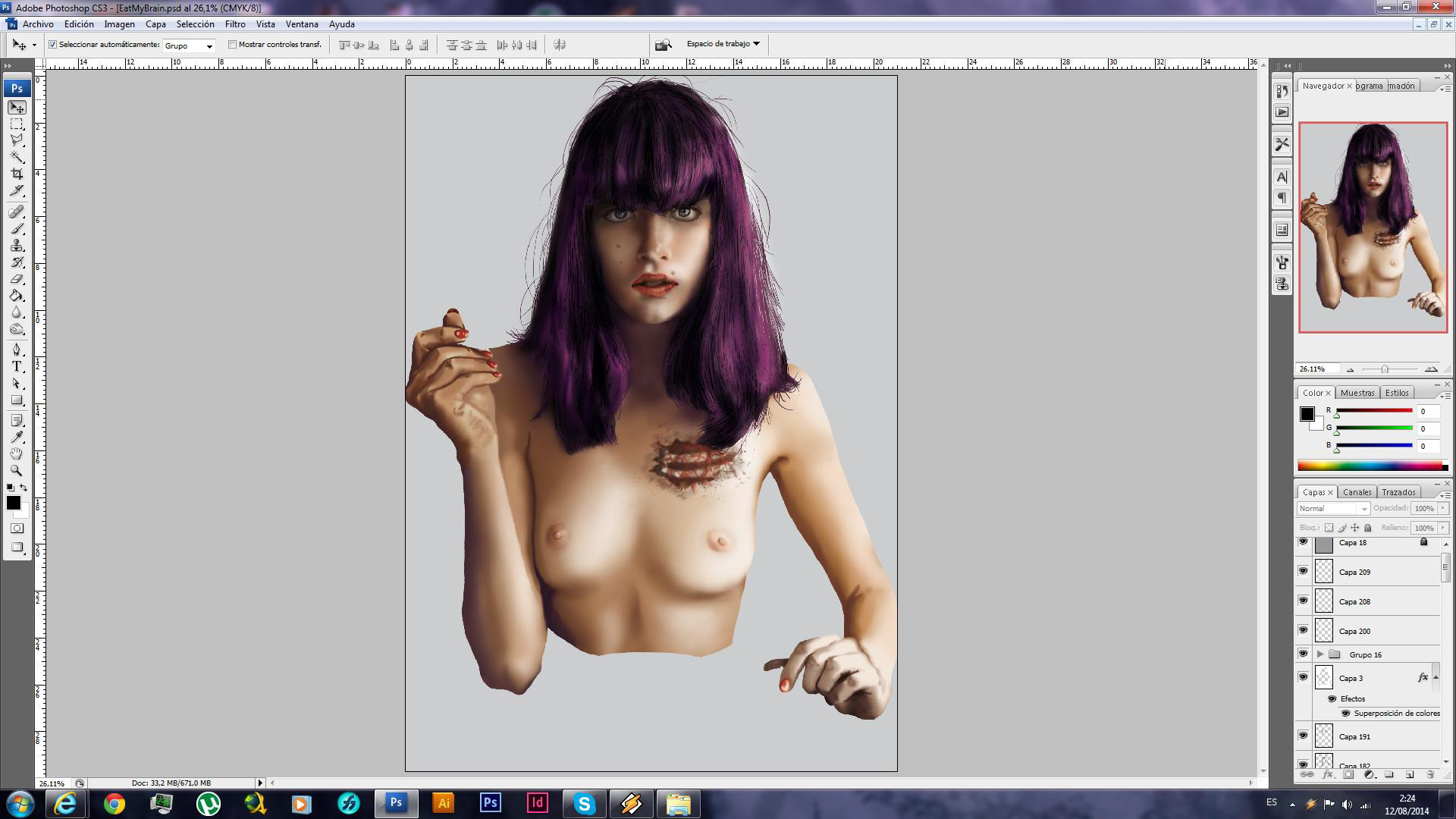Open the Espacio de trabajo button
Image resolution: width=1456 pixels, height=819 pixels.
point(722,44)
